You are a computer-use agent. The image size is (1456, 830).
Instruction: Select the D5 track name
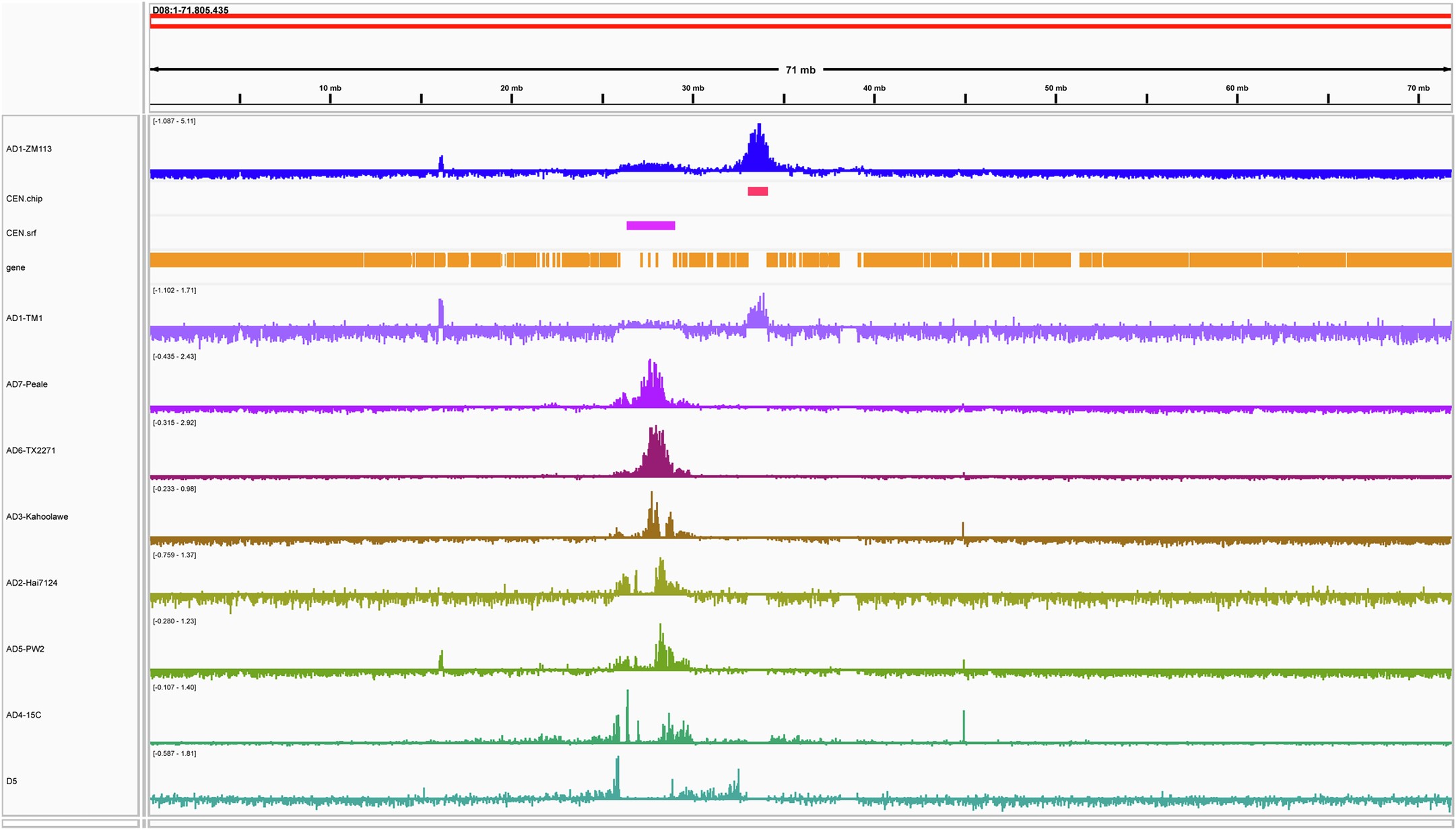coord(11,781)
